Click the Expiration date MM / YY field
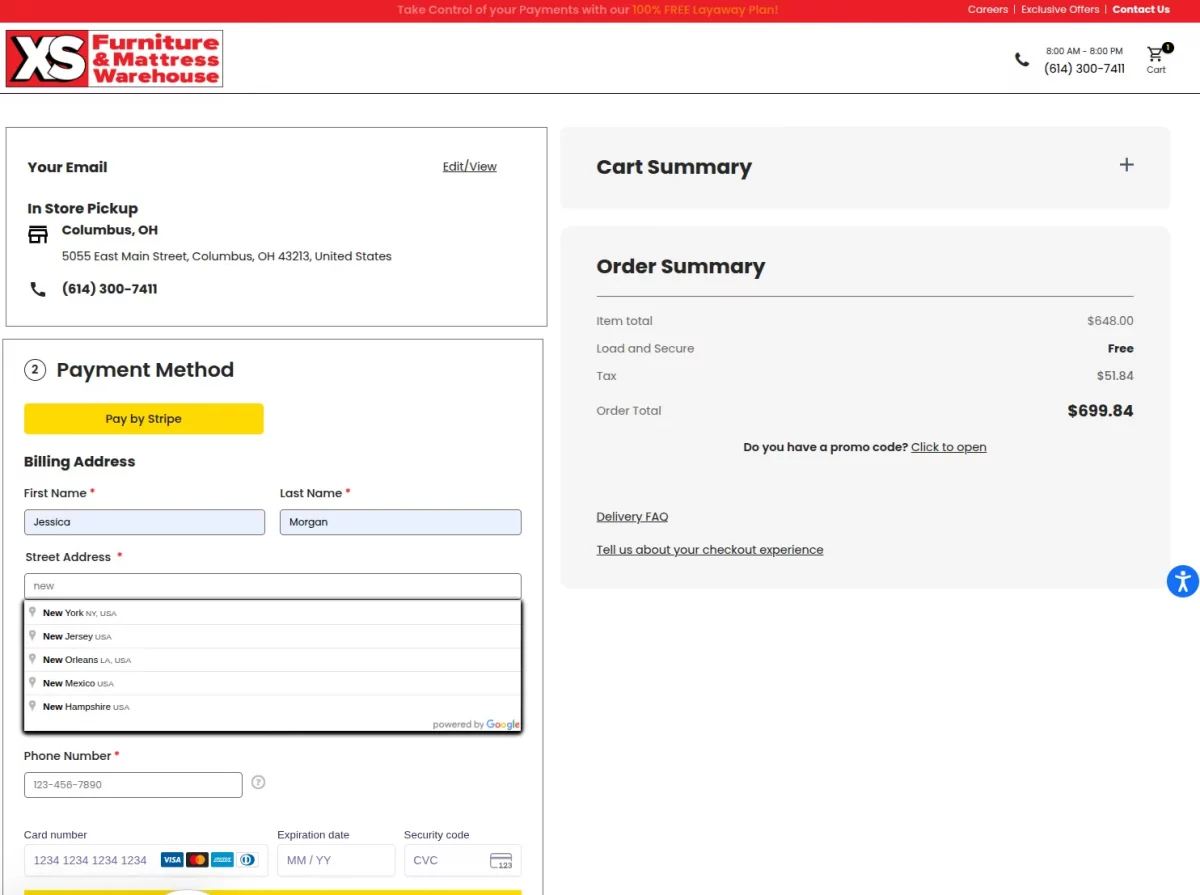1200x895 pixels. 336,860
